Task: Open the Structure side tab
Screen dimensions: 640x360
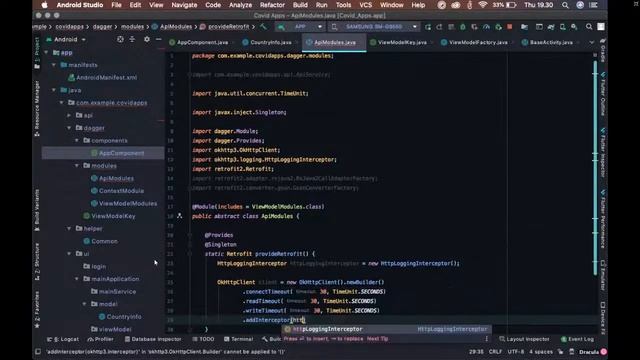Action: (37, 262)
